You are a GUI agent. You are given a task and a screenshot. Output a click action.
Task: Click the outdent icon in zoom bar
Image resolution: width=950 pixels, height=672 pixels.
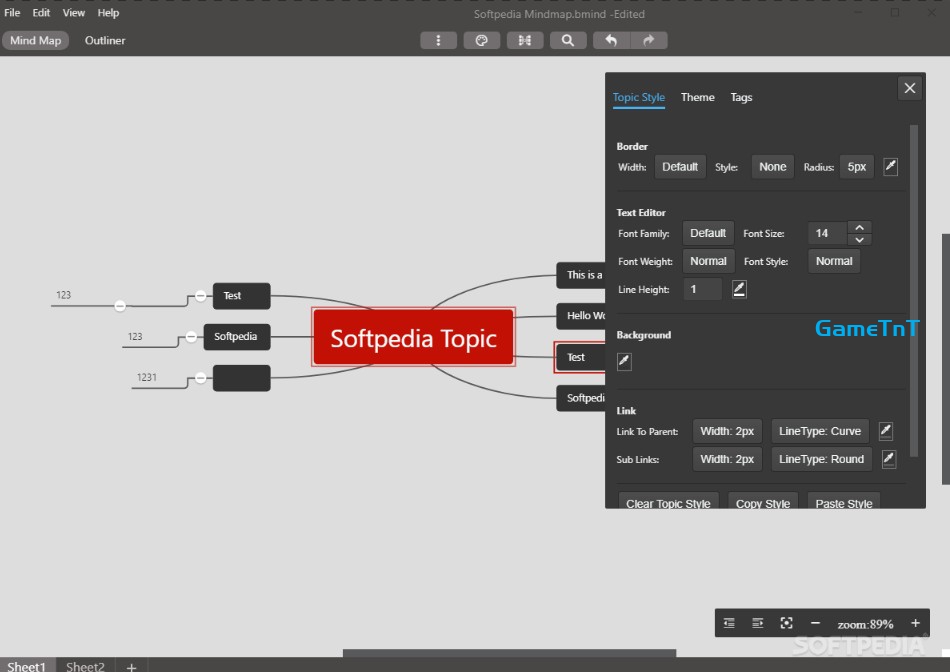729,623
